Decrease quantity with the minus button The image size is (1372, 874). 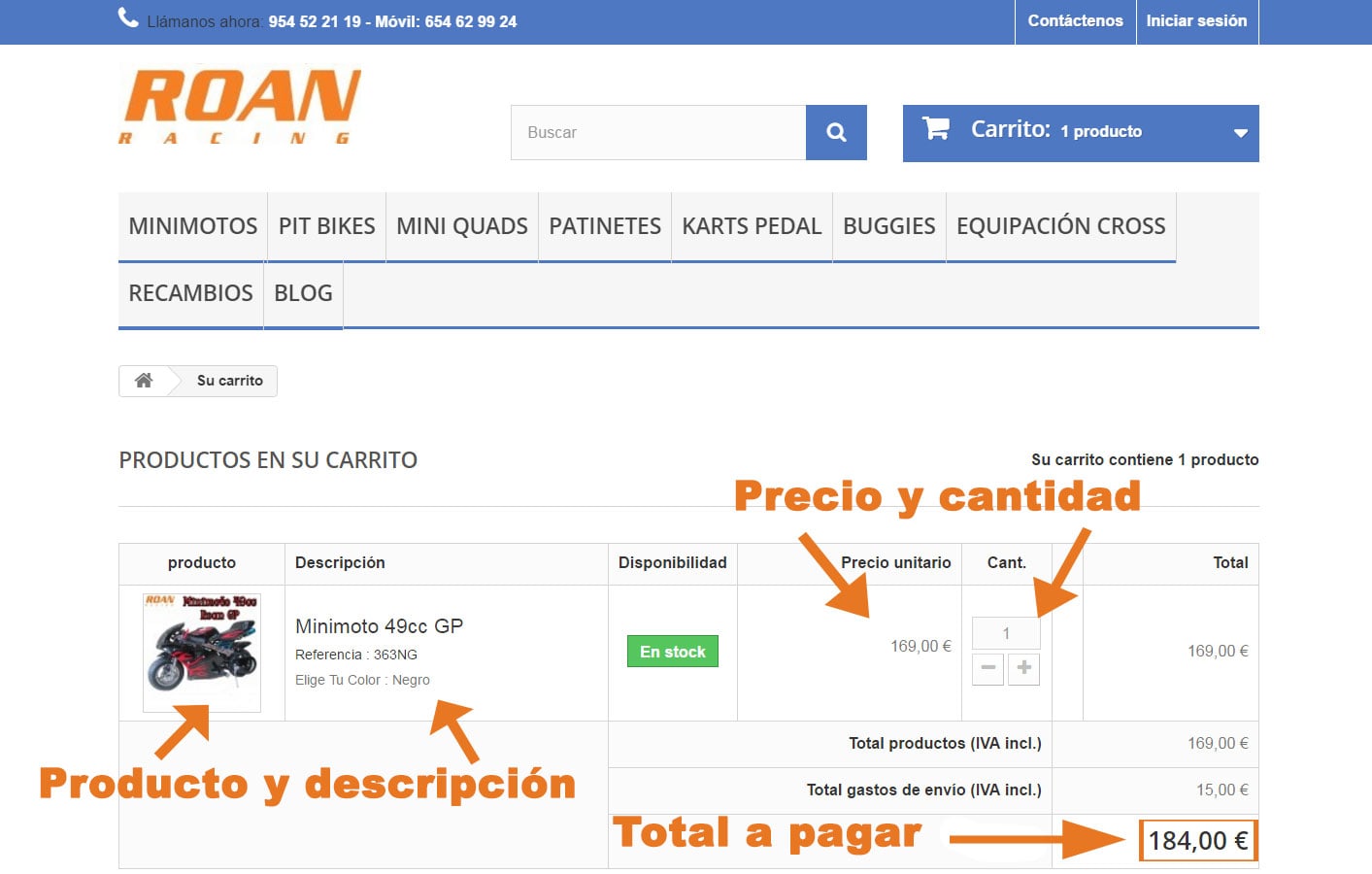click(x=987, y=668)
